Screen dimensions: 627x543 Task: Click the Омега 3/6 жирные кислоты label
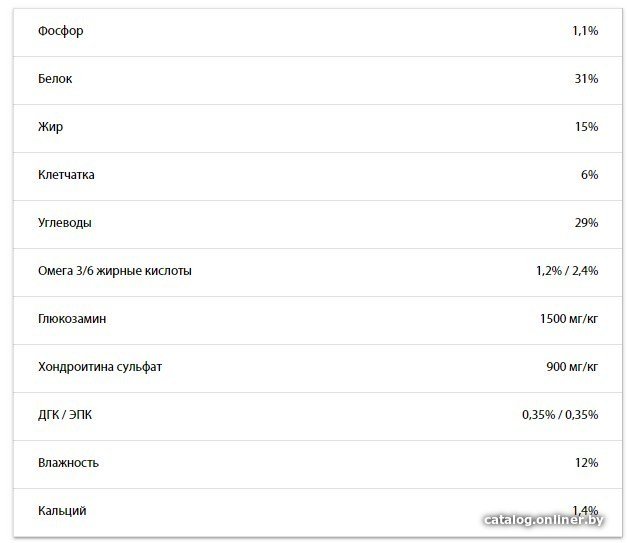click(x=115, y=271)
